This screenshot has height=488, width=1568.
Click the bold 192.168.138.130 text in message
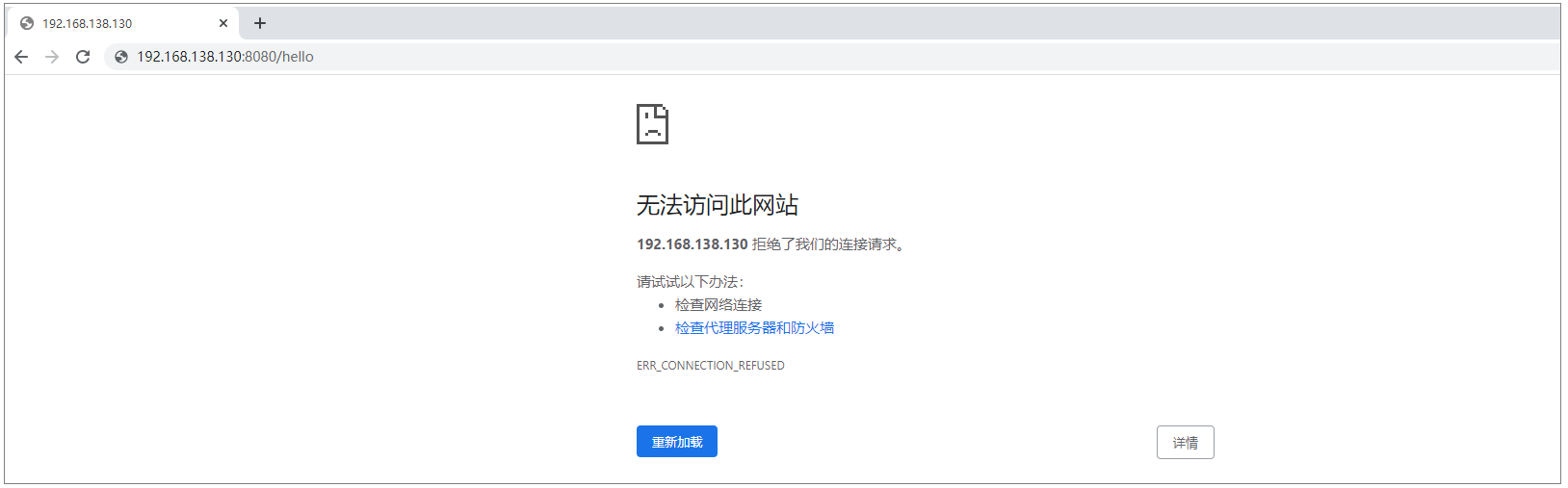tap(692, 244)
